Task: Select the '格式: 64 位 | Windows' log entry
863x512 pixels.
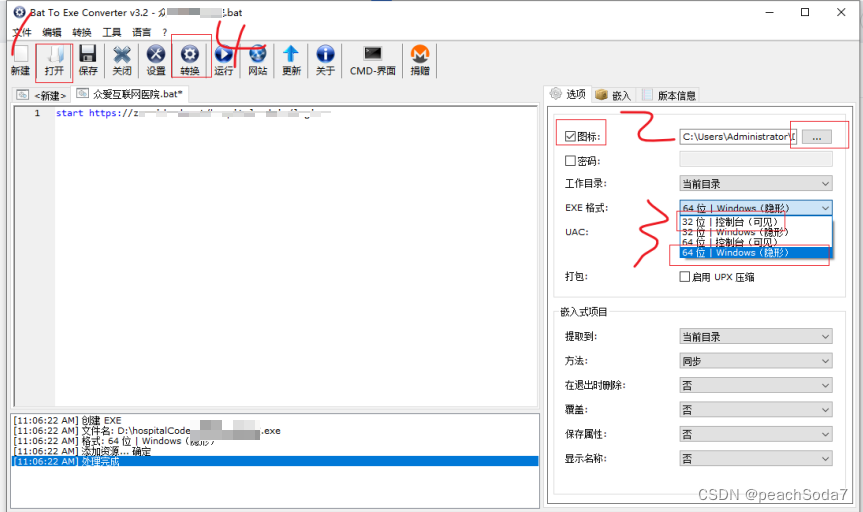Action: tap(275, 441)
